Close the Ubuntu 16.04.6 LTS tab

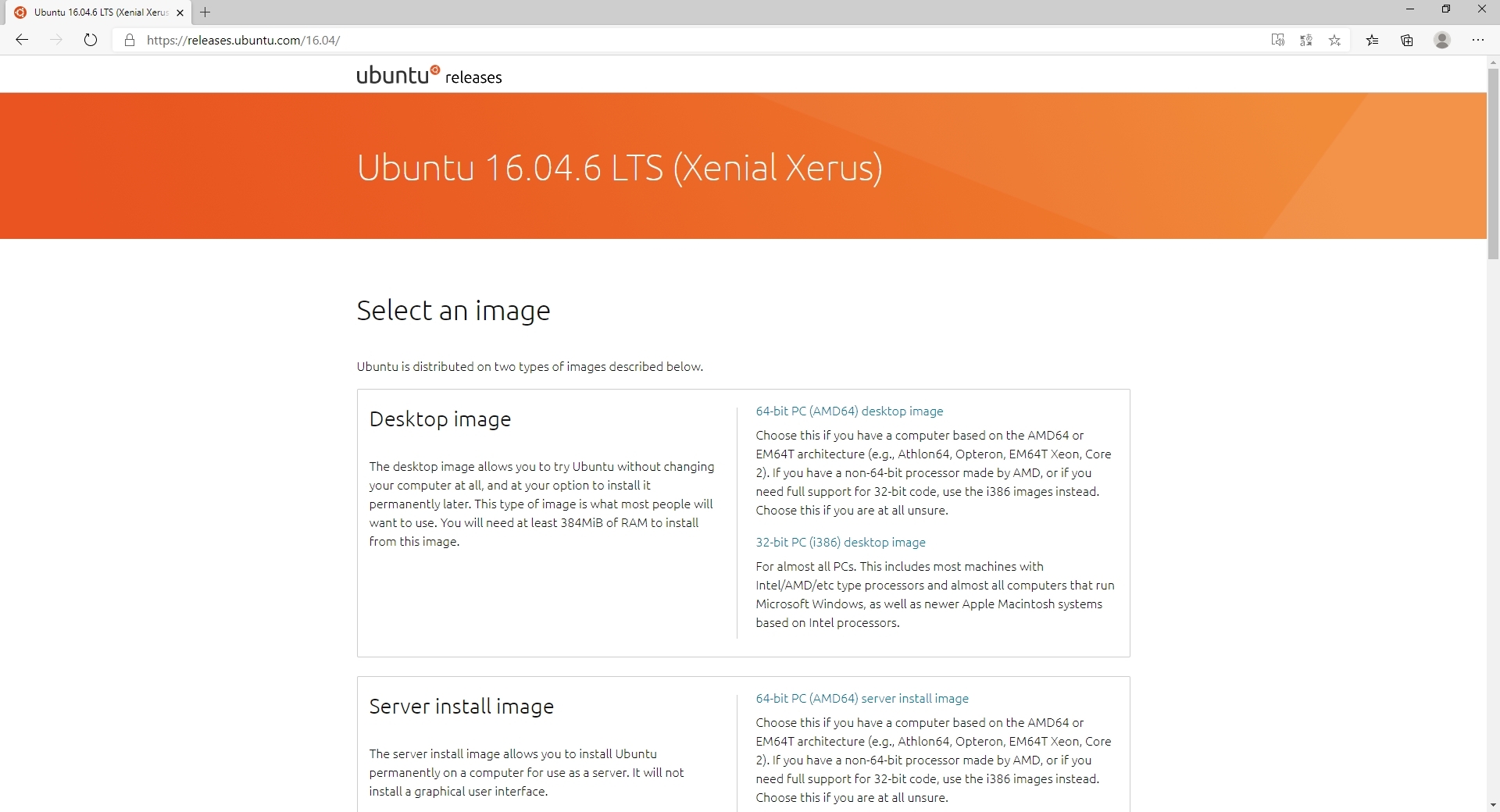click(180, 12)
